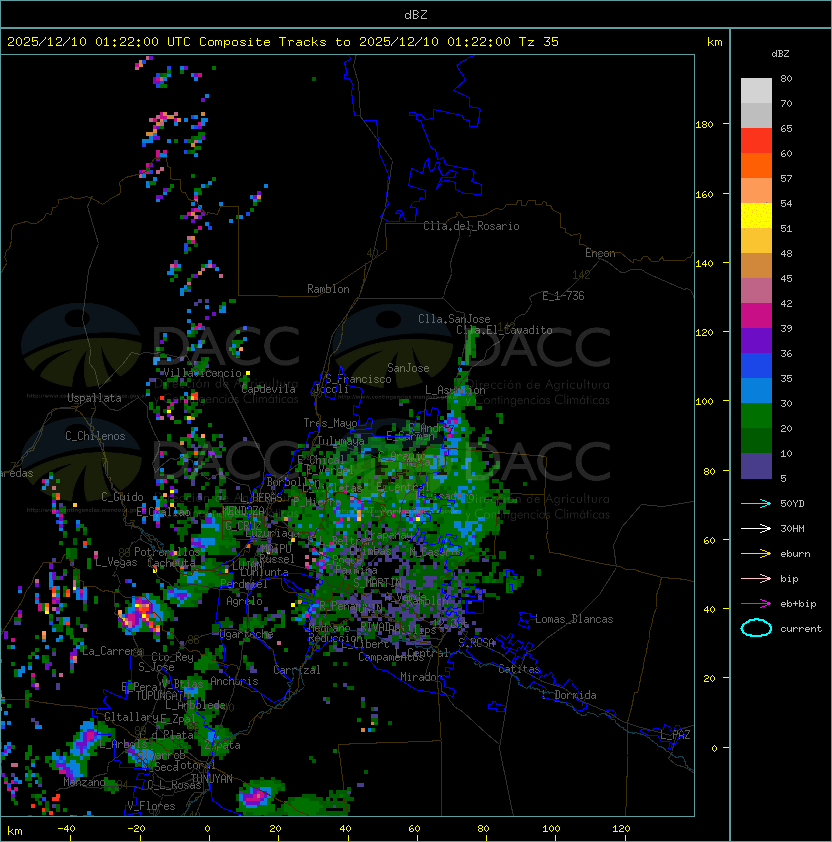Pick the dark orange 57-60 dBZ swatch
832x842 pixels.
[756, 165]
